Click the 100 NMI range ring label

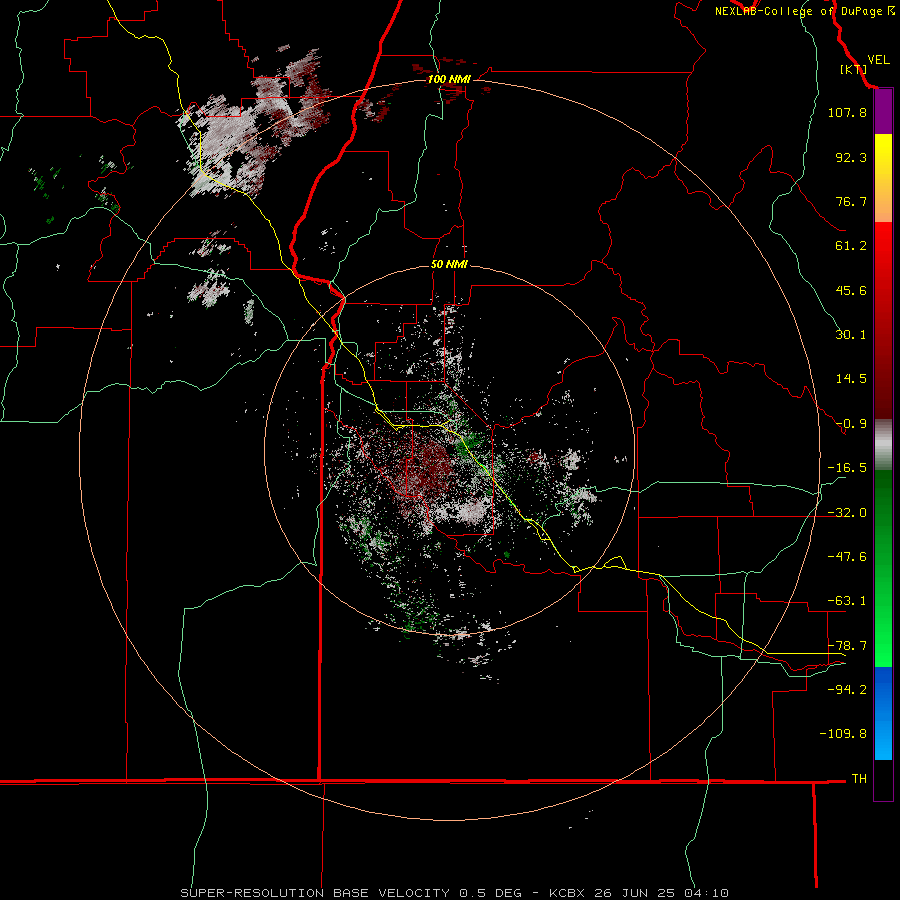click(449, 79)
